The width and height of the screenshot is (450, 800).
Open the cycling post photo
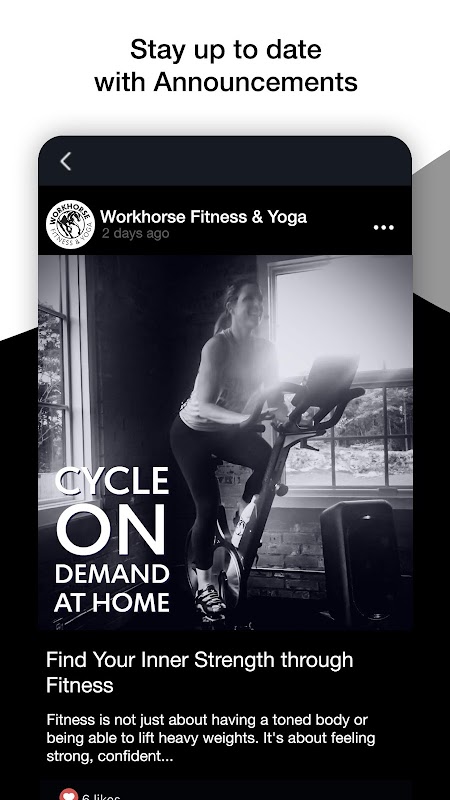coord(225,443)
